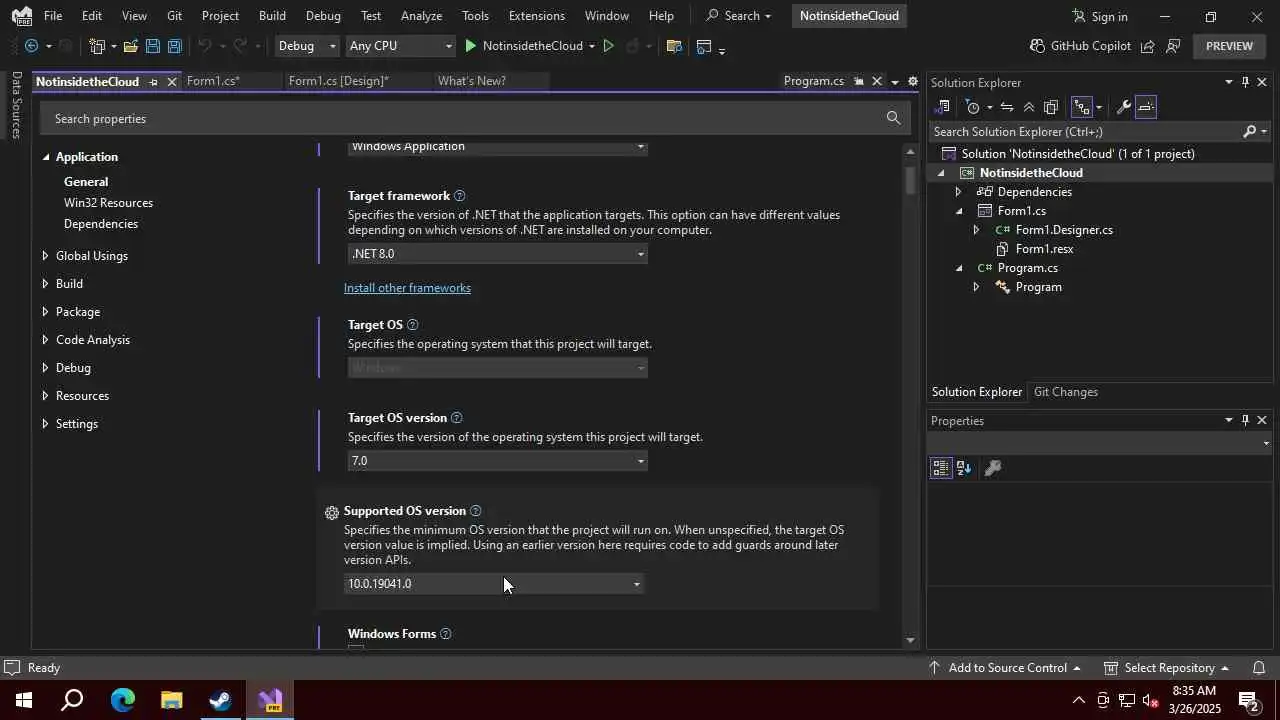Screen dimensions: 1280x720
Task: Save the current file using Save icon
Action: (x=152, y=46)
